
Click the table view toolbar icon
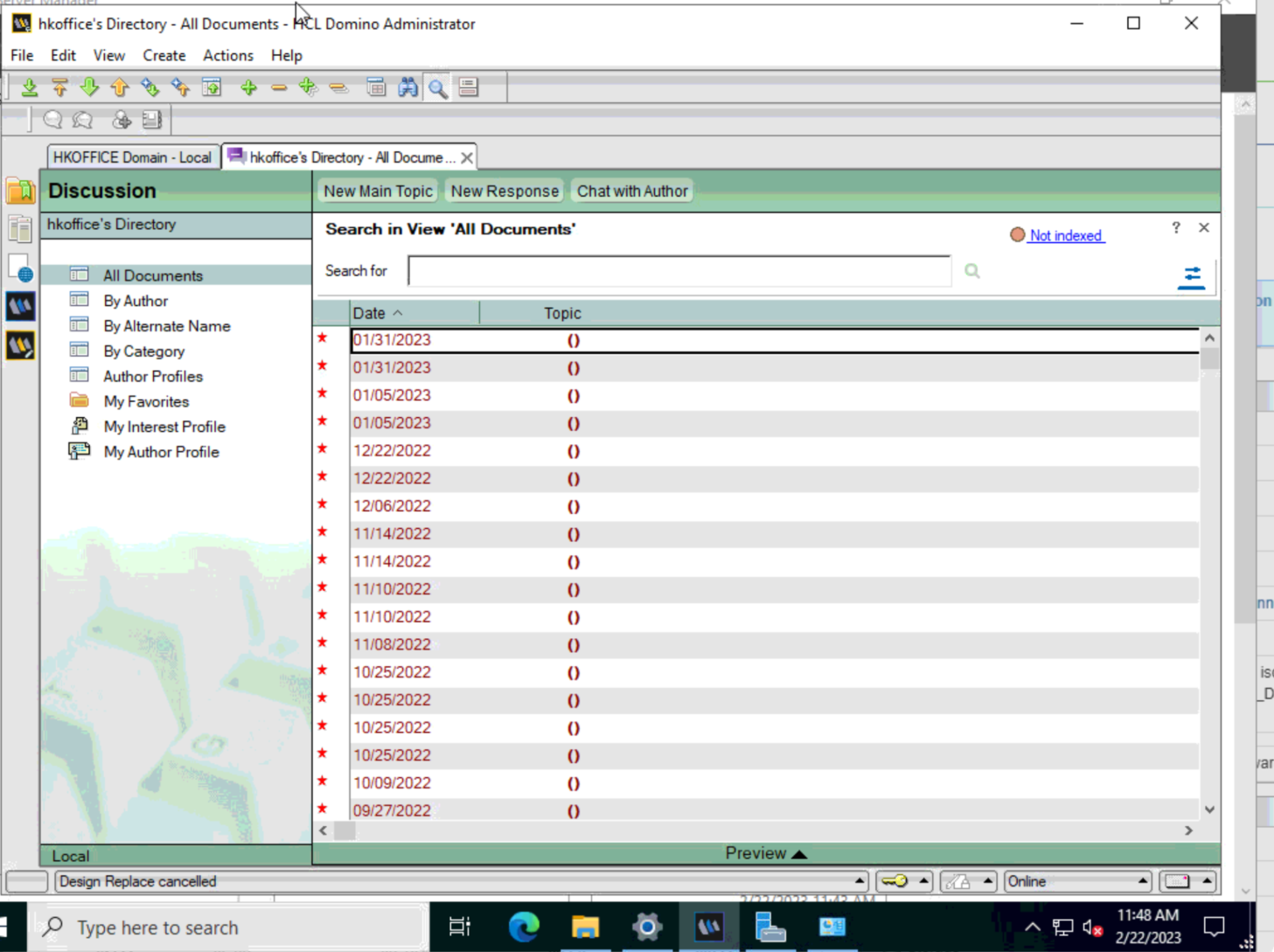point(376,87)
